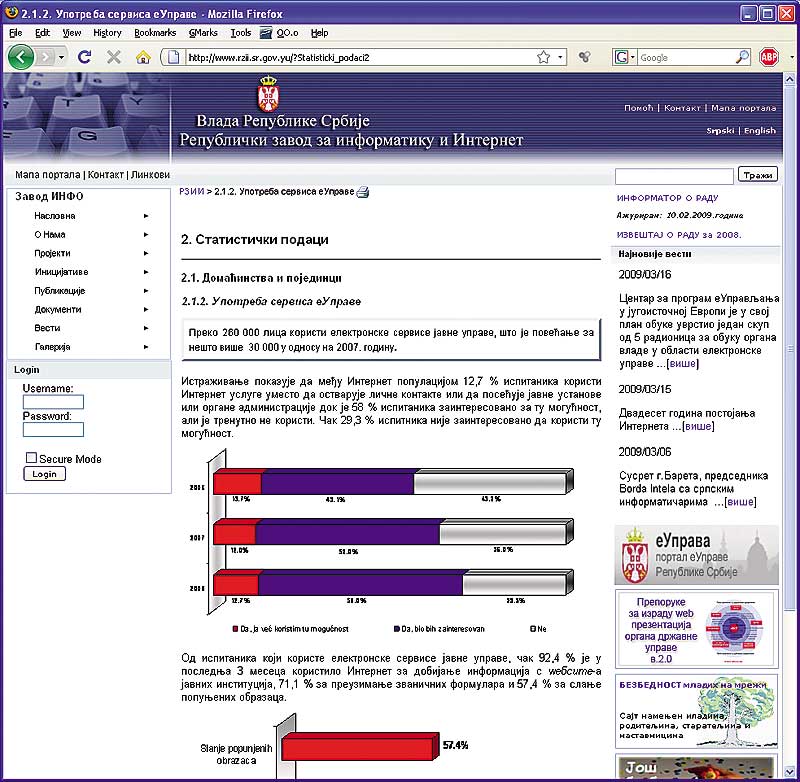Click the purple legend swatch for Da, bio bih zainteresovan

pyautogui.click(x=397, y=629)
